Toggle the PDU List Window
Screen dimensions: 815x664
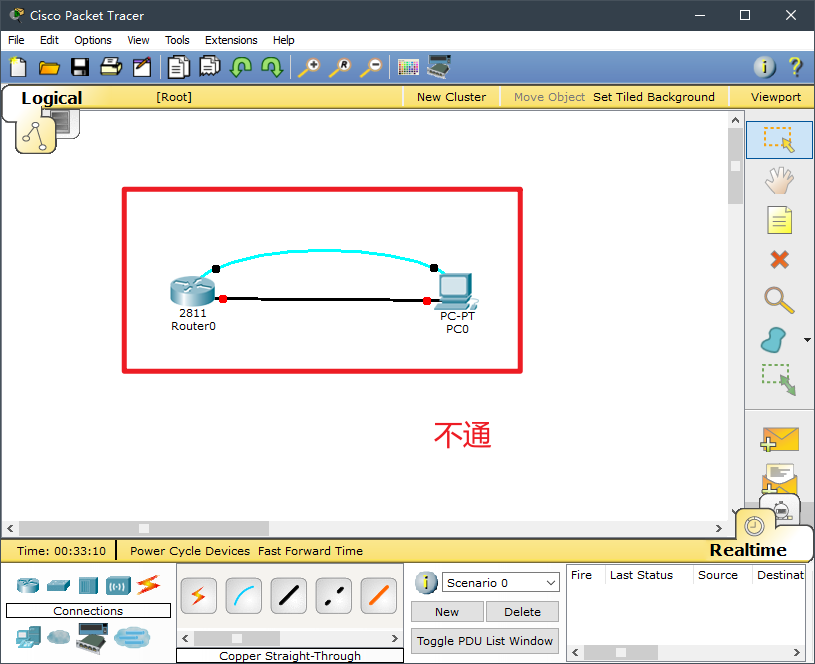(x=485, y=641)
